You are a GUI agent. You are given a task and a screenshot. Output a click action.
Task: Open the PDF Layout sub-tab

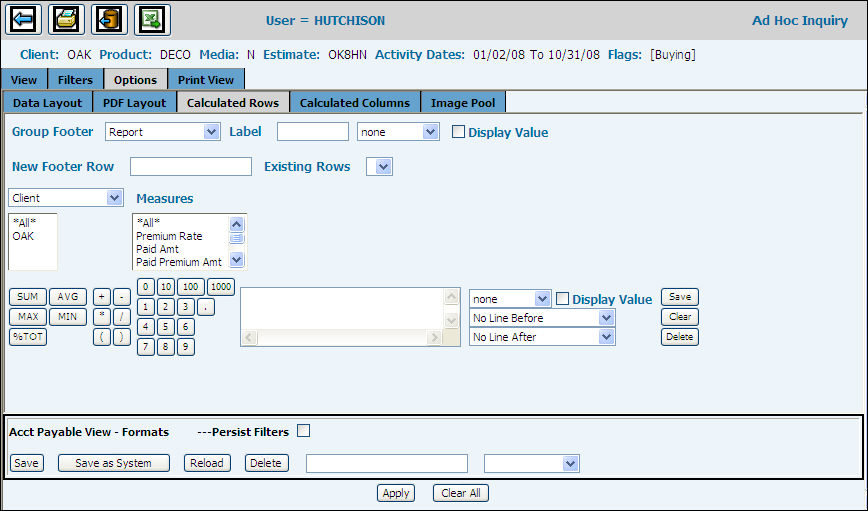click(135, 103)
